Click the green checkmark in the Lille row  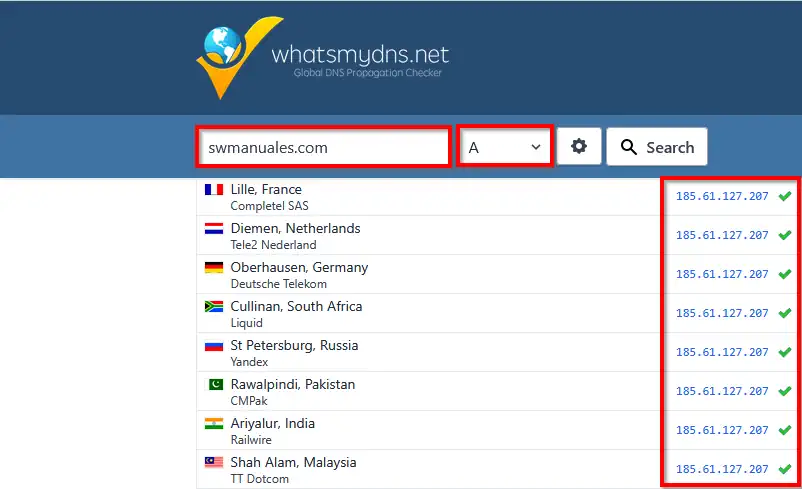click(x=785, y=196)
